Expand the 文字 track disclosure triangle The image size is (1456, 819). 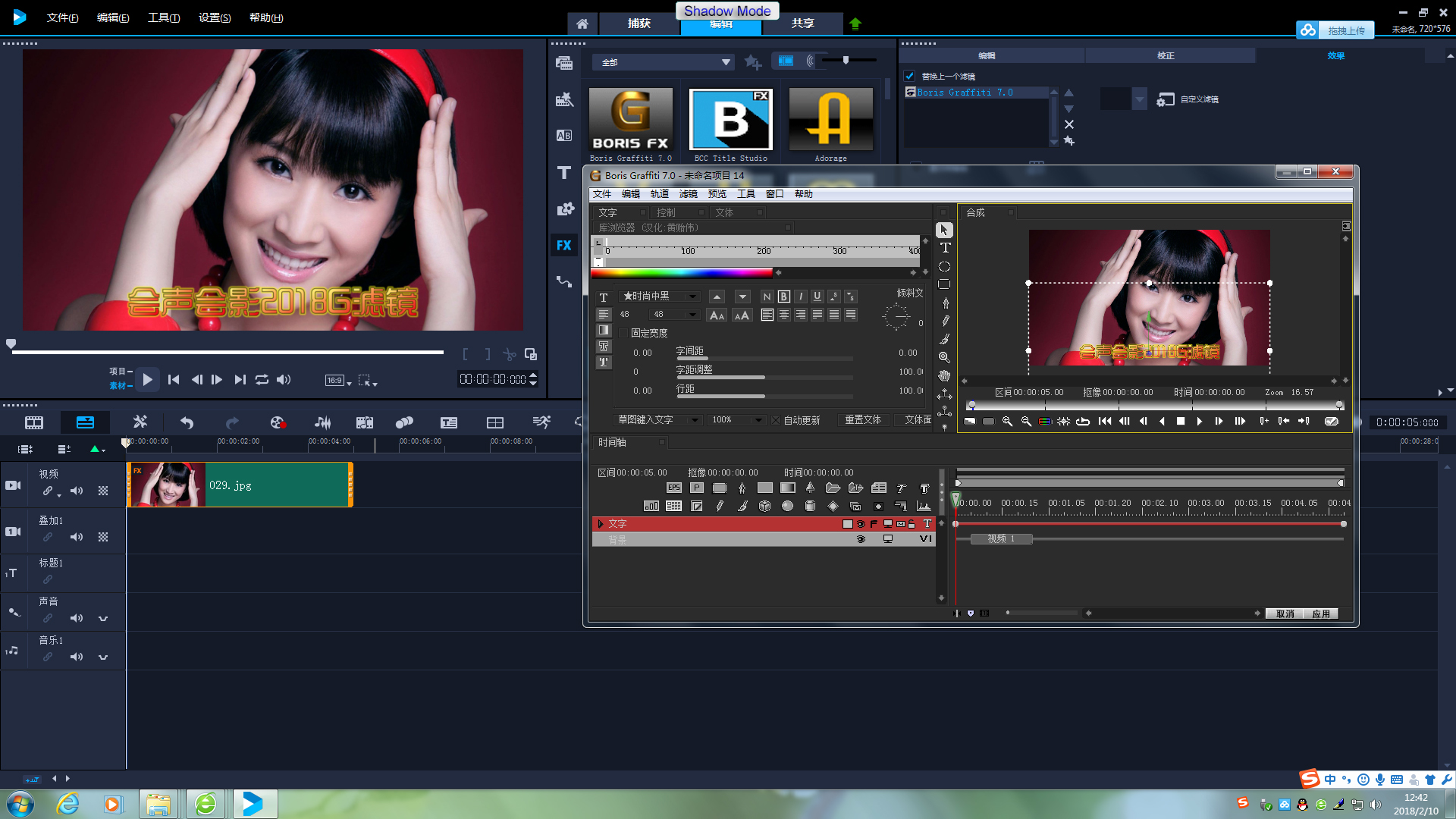(600, 524)
